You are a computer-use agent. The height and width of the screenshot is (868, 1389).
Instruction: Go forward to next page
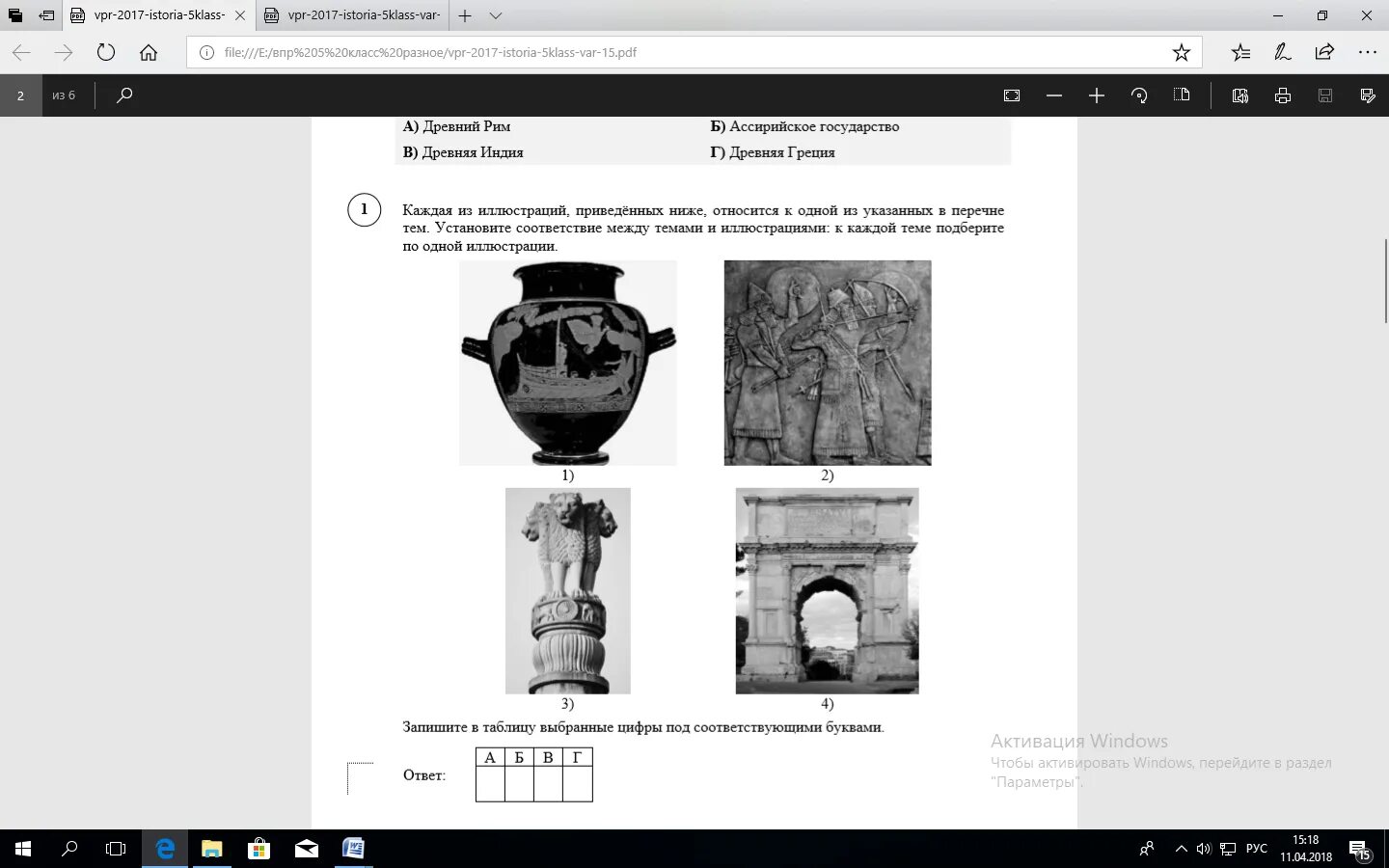pyautogui.click(x=64, y=52)
